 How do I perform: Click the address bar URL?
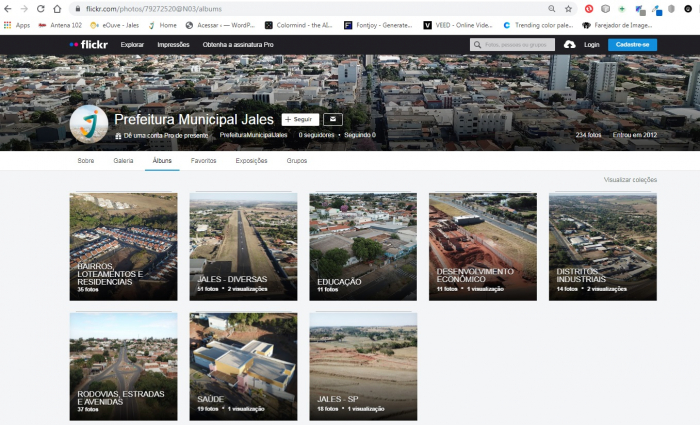click(154, 9)
